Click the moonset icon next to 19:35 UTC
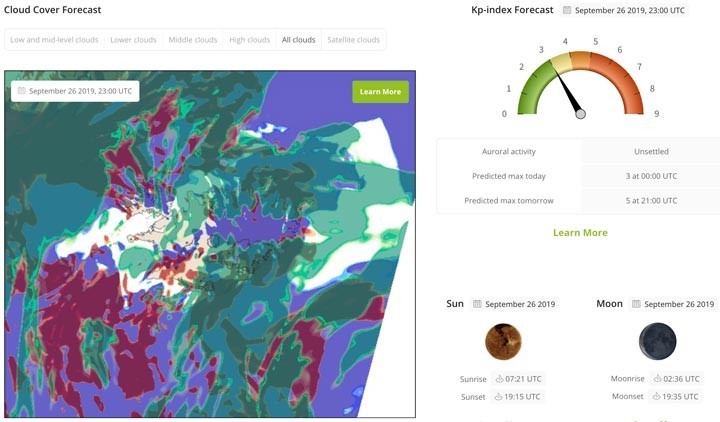The image size is (720, 422). (657, 397)
